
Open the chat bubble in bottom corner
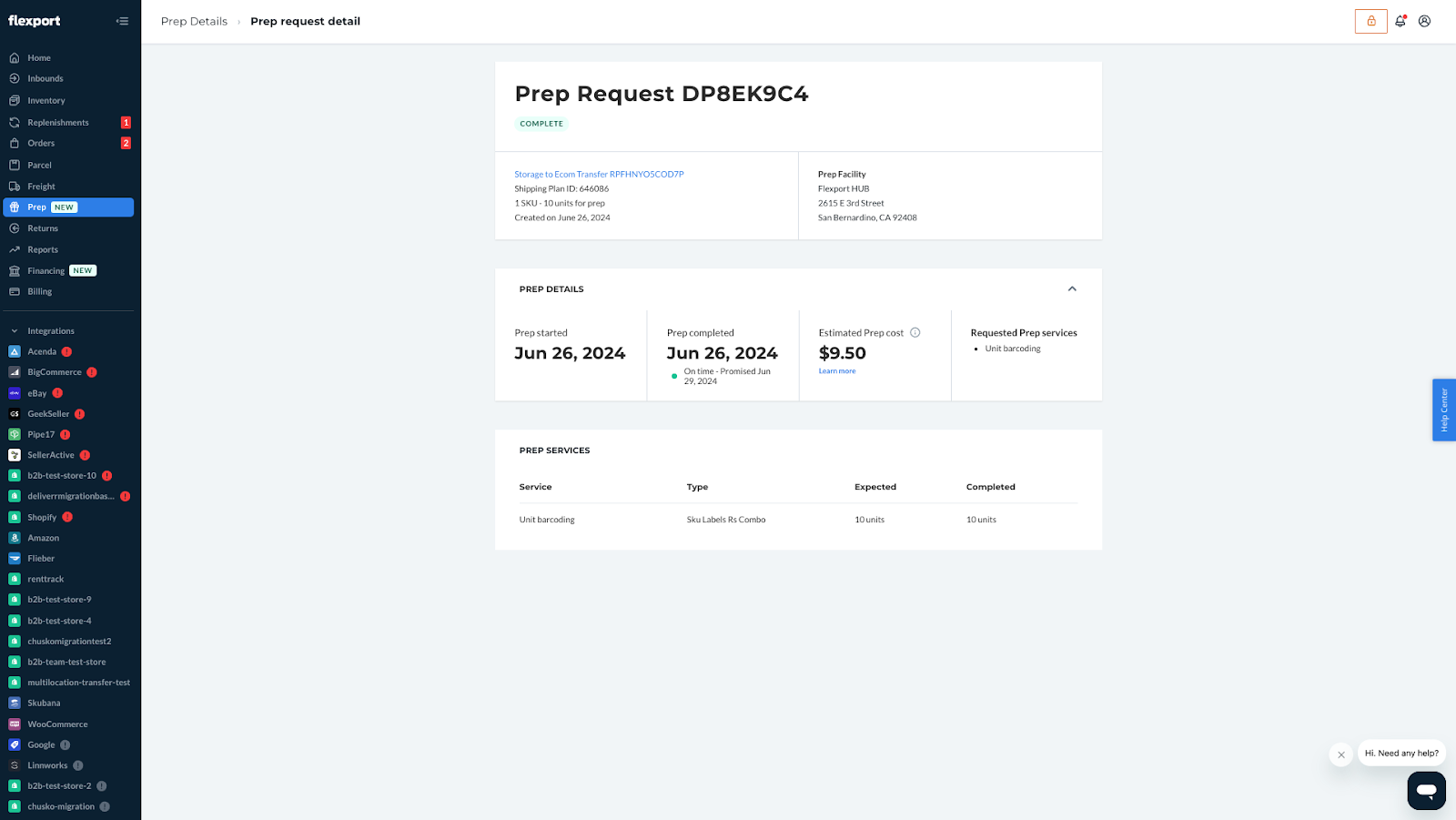[x=1425, y=790]
